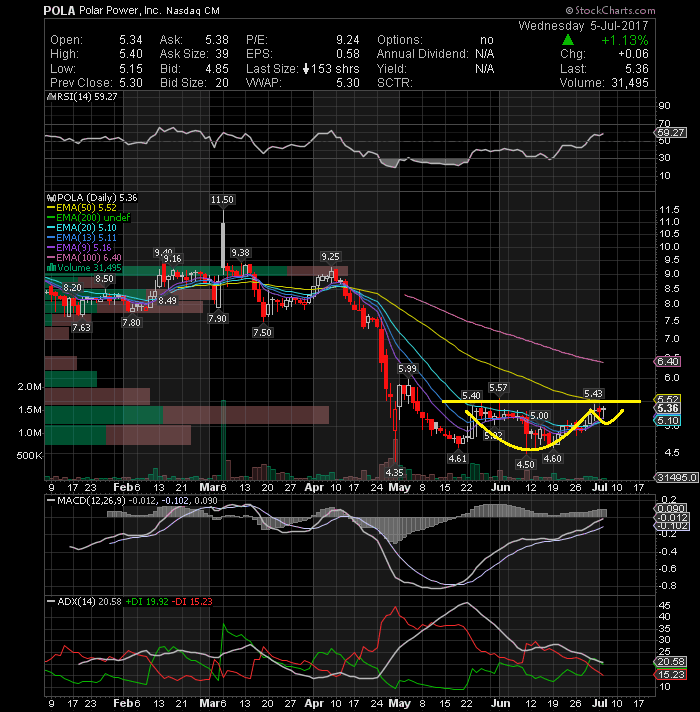
Task: Click the StockCharts.com watermark text
Action: click(x=611, y=10)
